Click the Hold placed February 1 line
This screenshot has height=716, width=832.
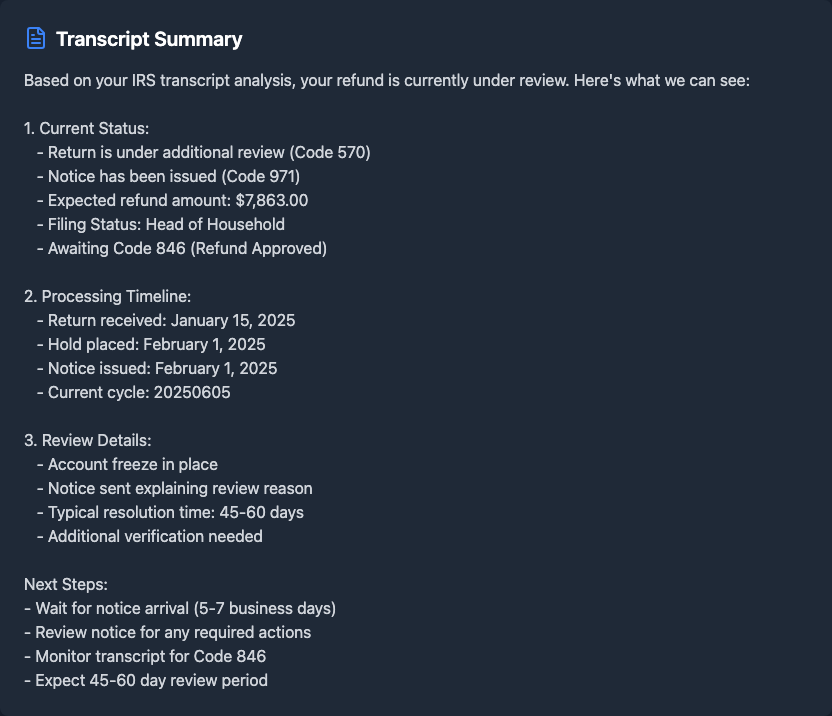pos(156,344)
